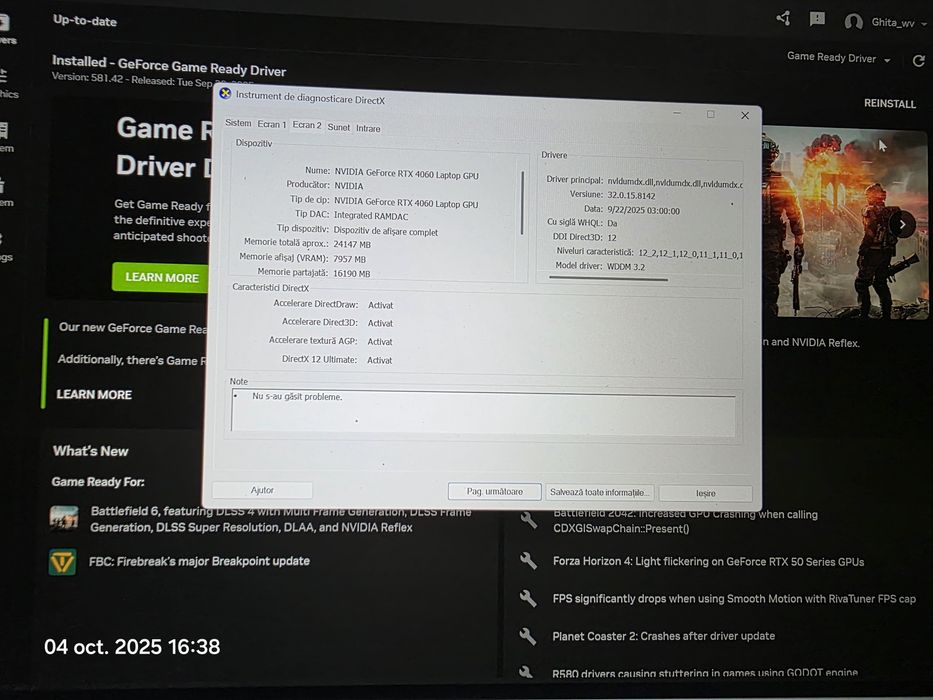Click the Versiune value 32.0.15.8142

631,195
